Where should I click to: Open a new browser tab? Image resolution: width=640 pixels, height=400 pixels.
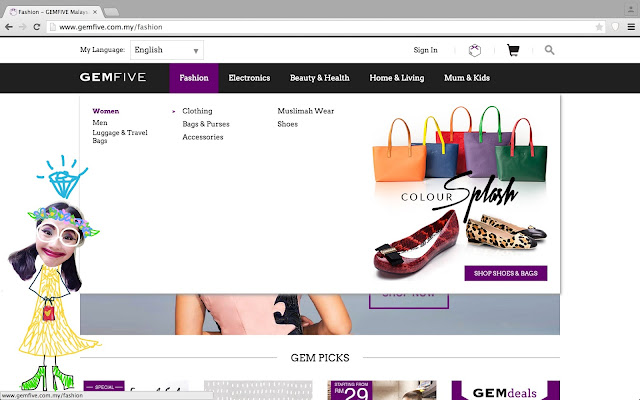pos(111,12)
